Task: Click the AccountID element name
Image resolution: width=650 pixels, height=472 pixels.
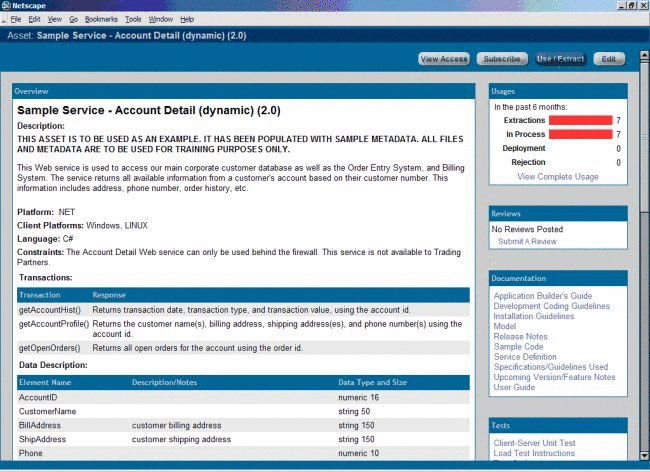Action: point(38,397)
